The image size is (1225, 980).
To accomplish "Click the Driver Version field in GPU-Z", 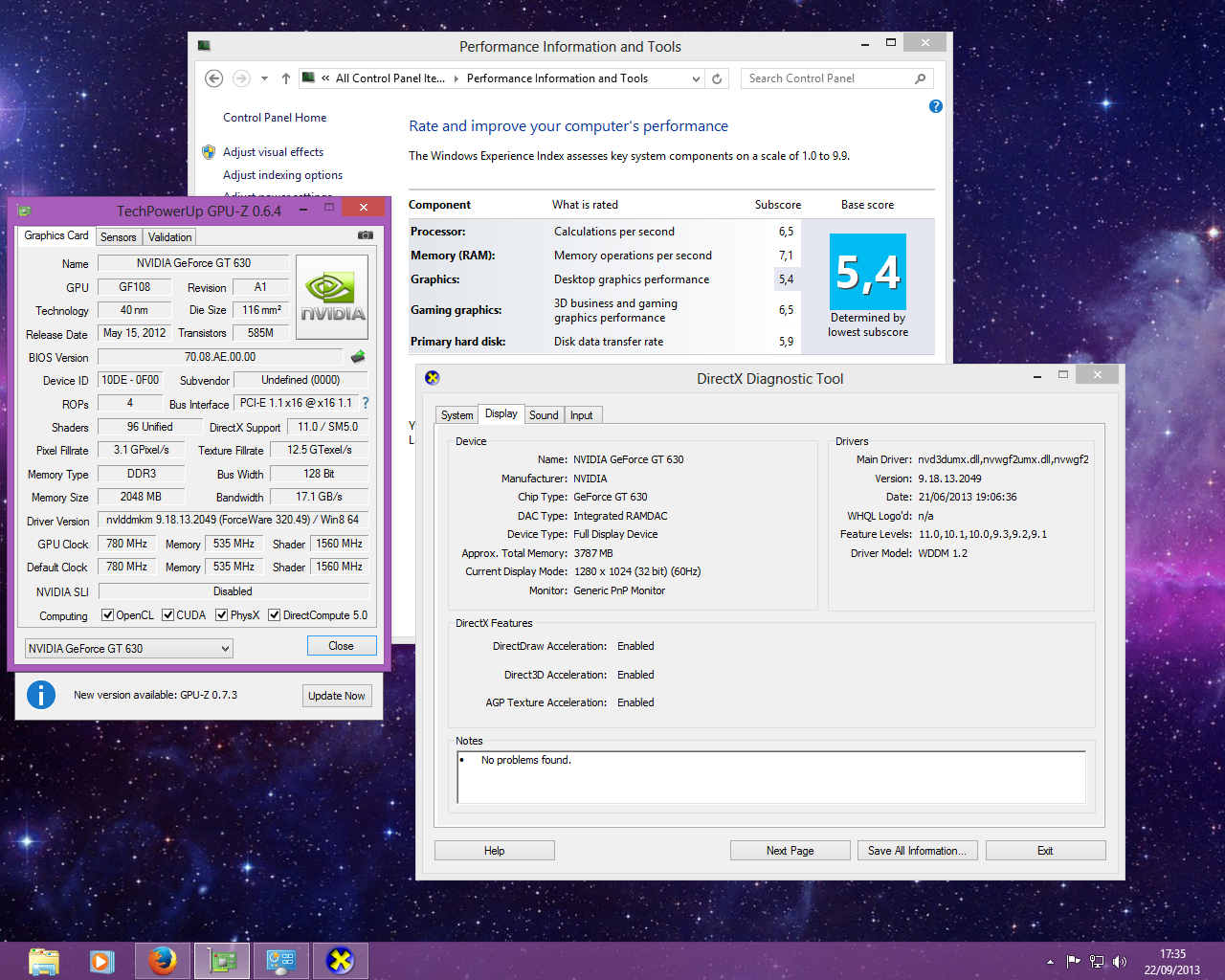I will point(234,520).
